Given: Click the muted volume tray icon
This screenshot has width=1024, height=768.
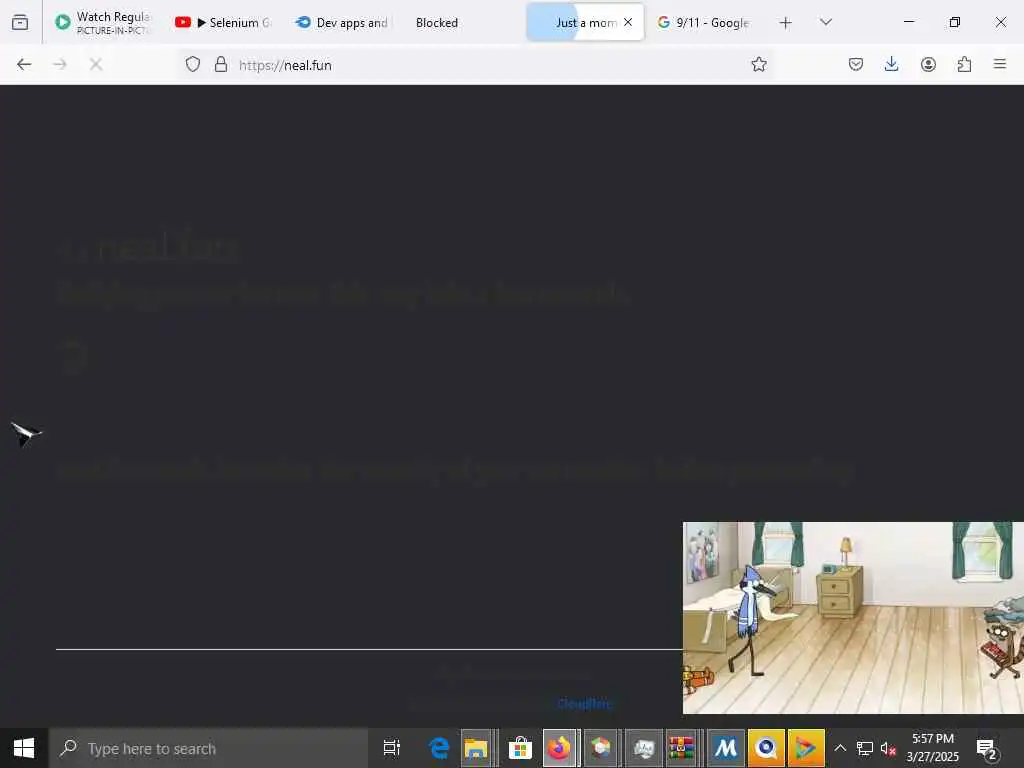Looking at the screenshot, I should (x=888, y=748).
